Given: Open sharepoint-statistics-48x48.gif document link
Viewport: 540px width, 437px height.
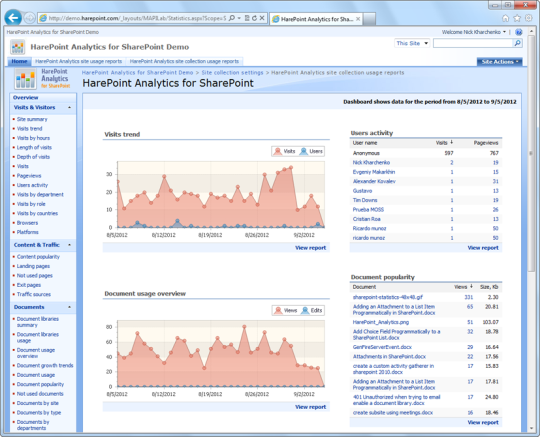Looking at the screenshot, I should point(387,297).
